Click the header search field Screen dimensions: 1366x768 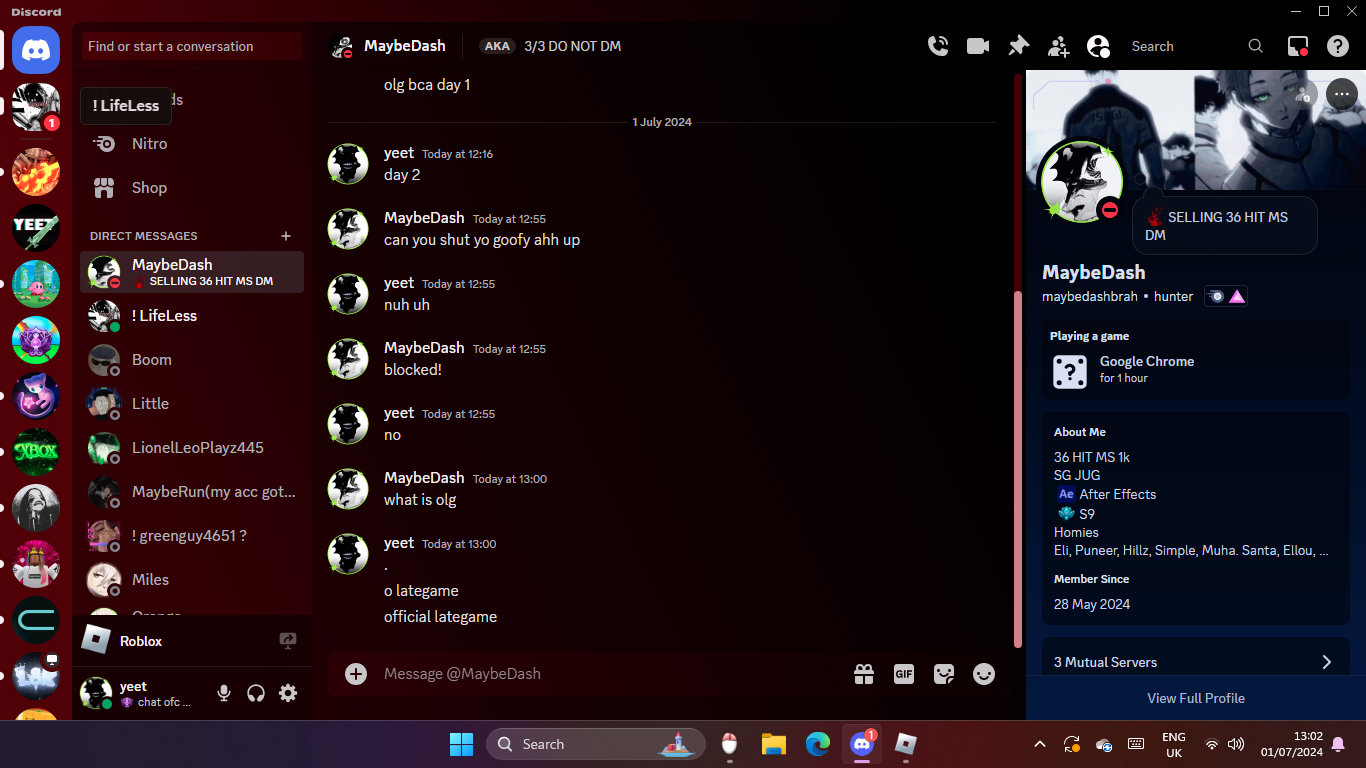point(1196,46)
